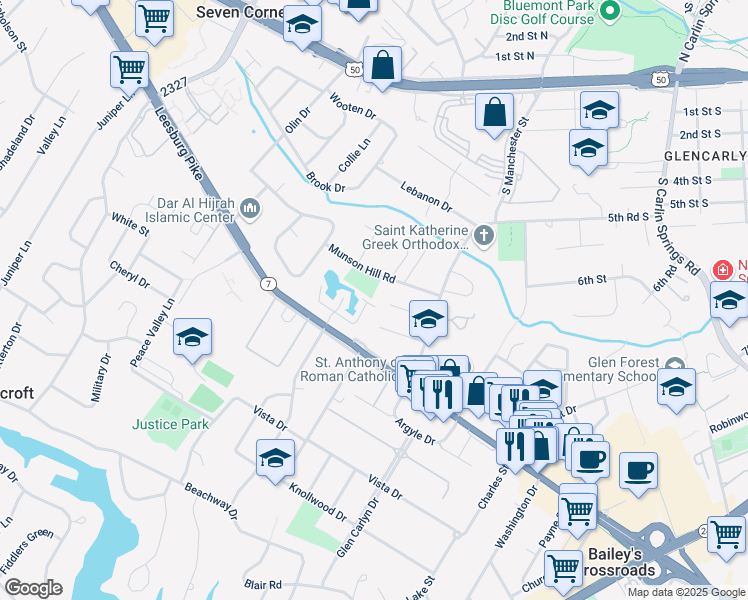
Task: Click the shopping bag marker by Route 50 shield
Action: coord(382,66)
